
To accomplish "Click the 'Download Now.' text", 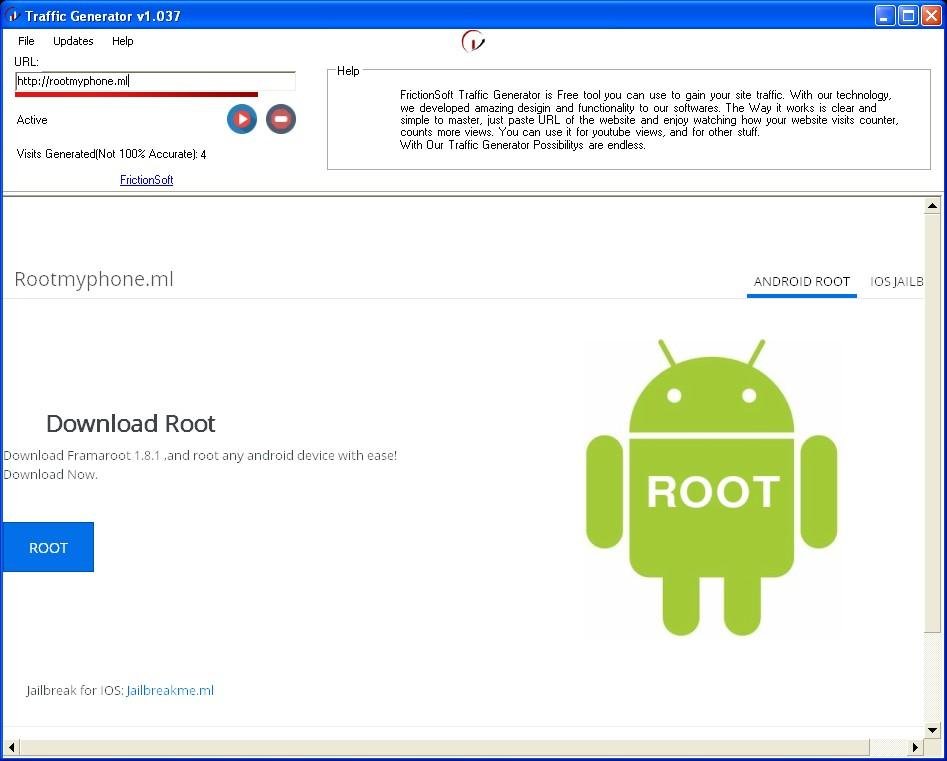I will [50, 475].
